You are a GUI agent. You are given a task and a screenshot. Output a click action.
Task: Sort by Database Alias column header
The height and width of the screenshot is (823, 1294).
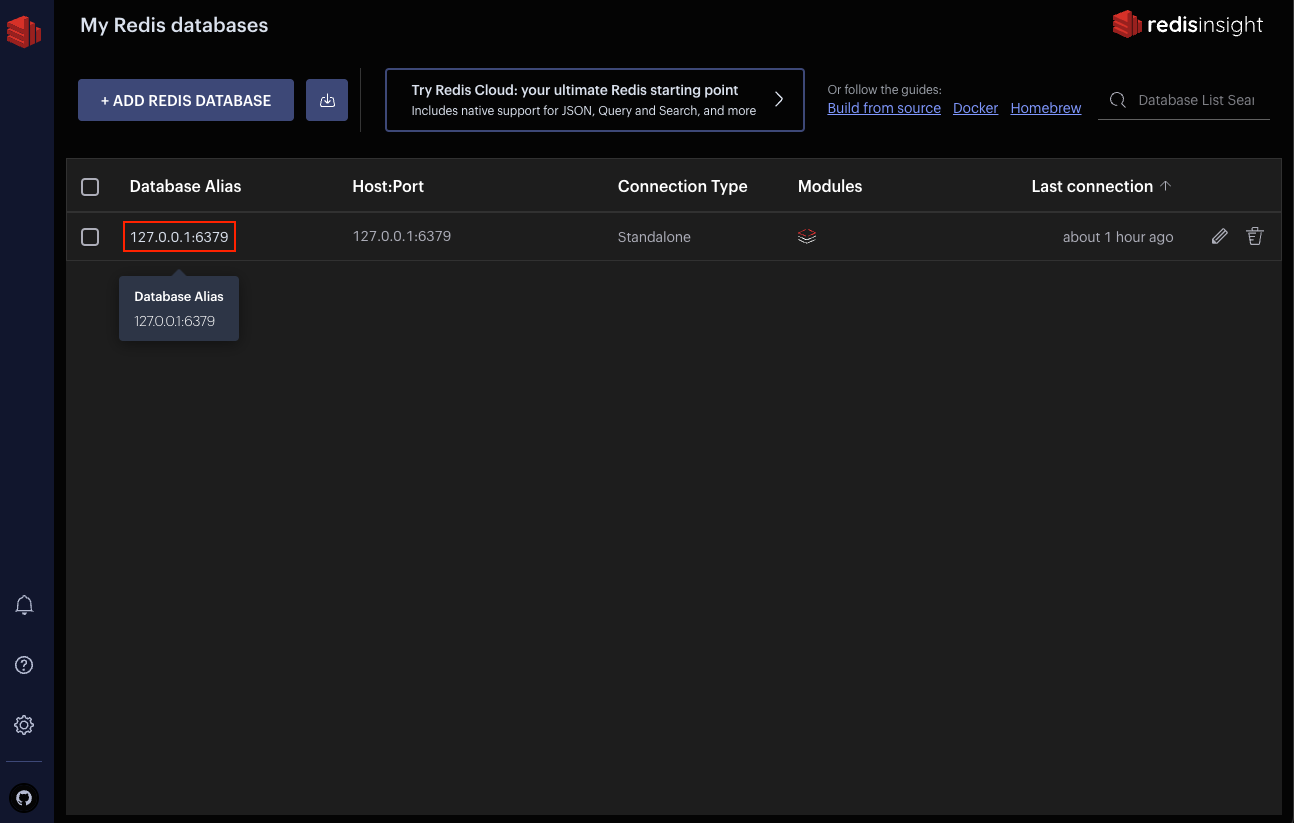click(x=185, y=187)
